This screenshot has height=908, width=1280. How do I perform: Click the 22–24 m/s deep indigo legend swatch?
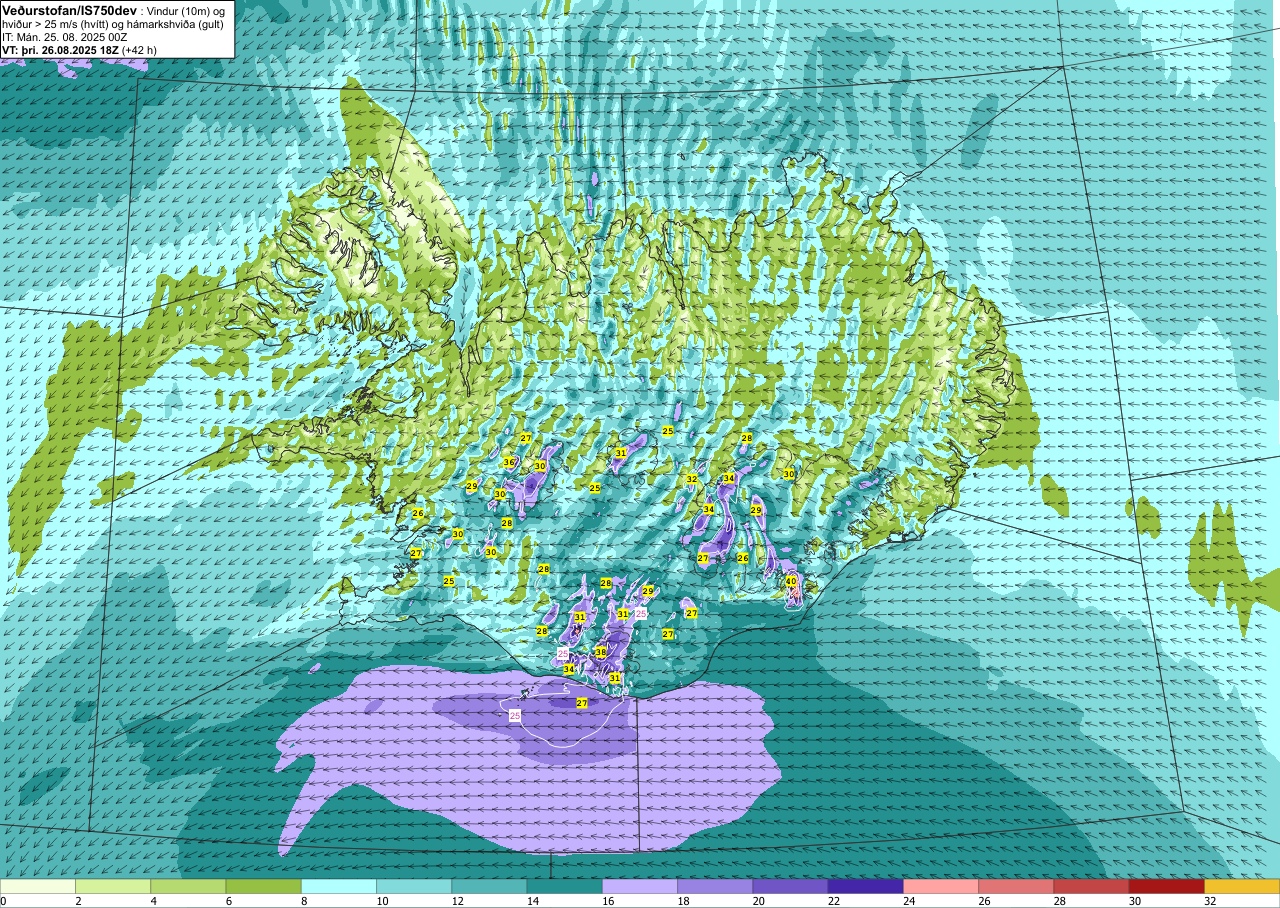[865, 886]
